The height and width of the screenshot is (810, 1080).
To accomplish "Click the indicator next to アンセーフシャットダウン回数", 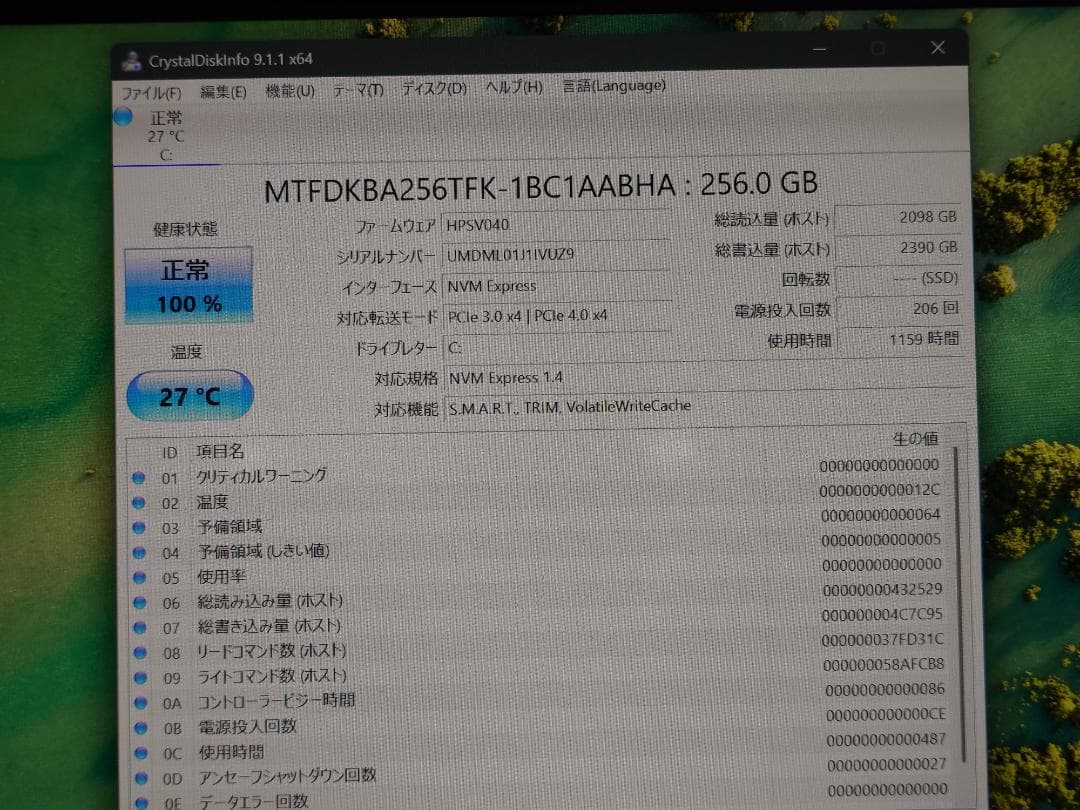I will (138, 778).
